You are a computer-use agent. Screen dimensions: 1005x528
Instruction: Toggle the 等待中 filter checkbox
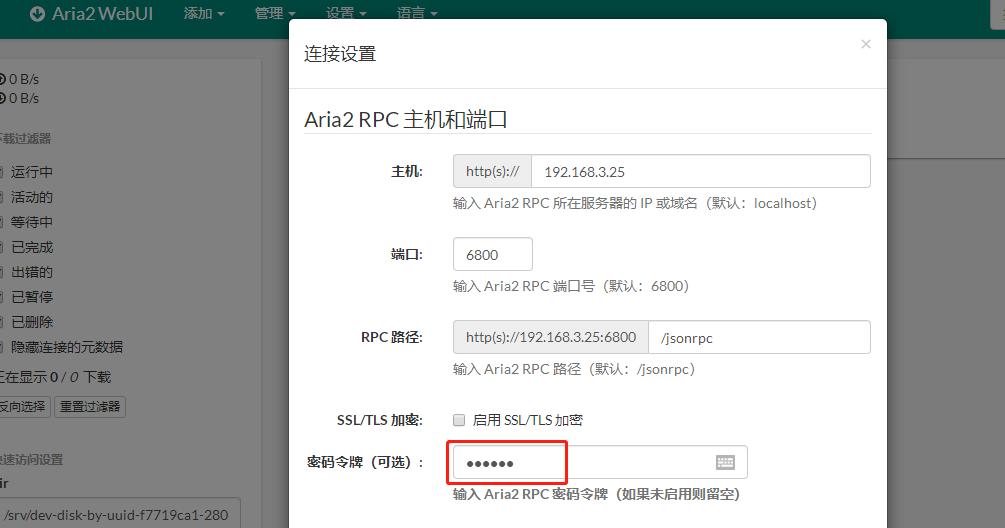(1, 222)
